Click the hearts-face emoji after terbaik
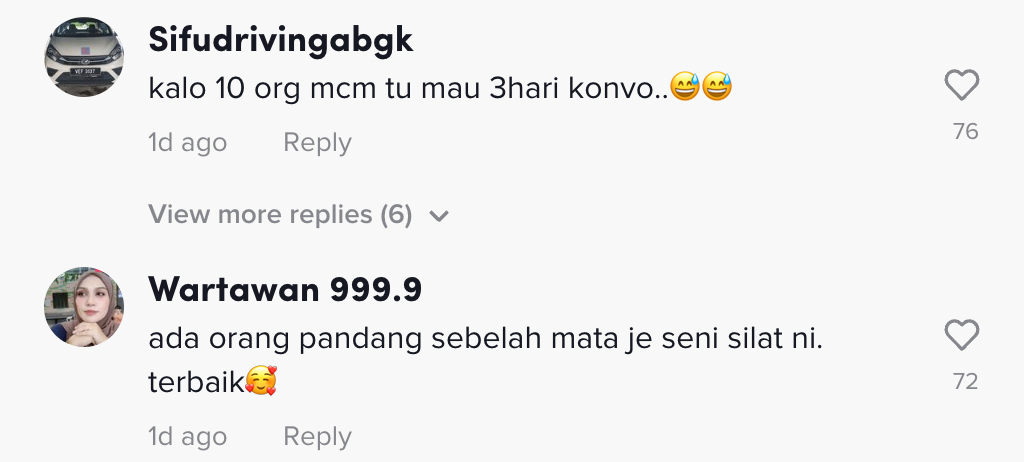The image size is (1024, 462). (261, 381)
